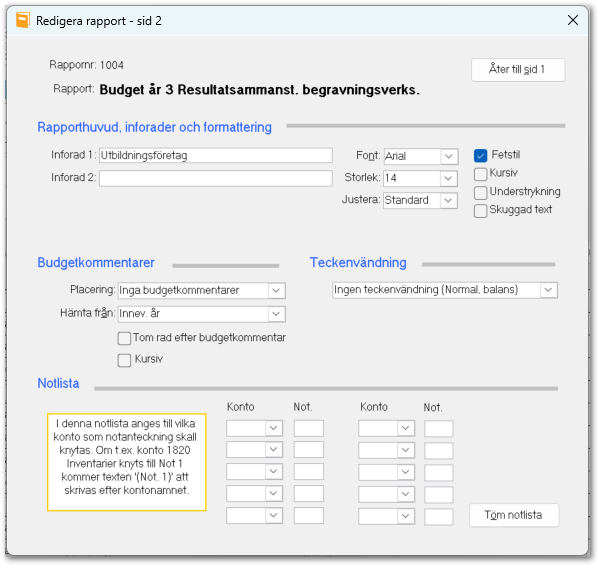Image resolution: width=599 pixels, height=566 pixels.
Task: Click the Töm notlista button
Action: click(x=513, y=515)
